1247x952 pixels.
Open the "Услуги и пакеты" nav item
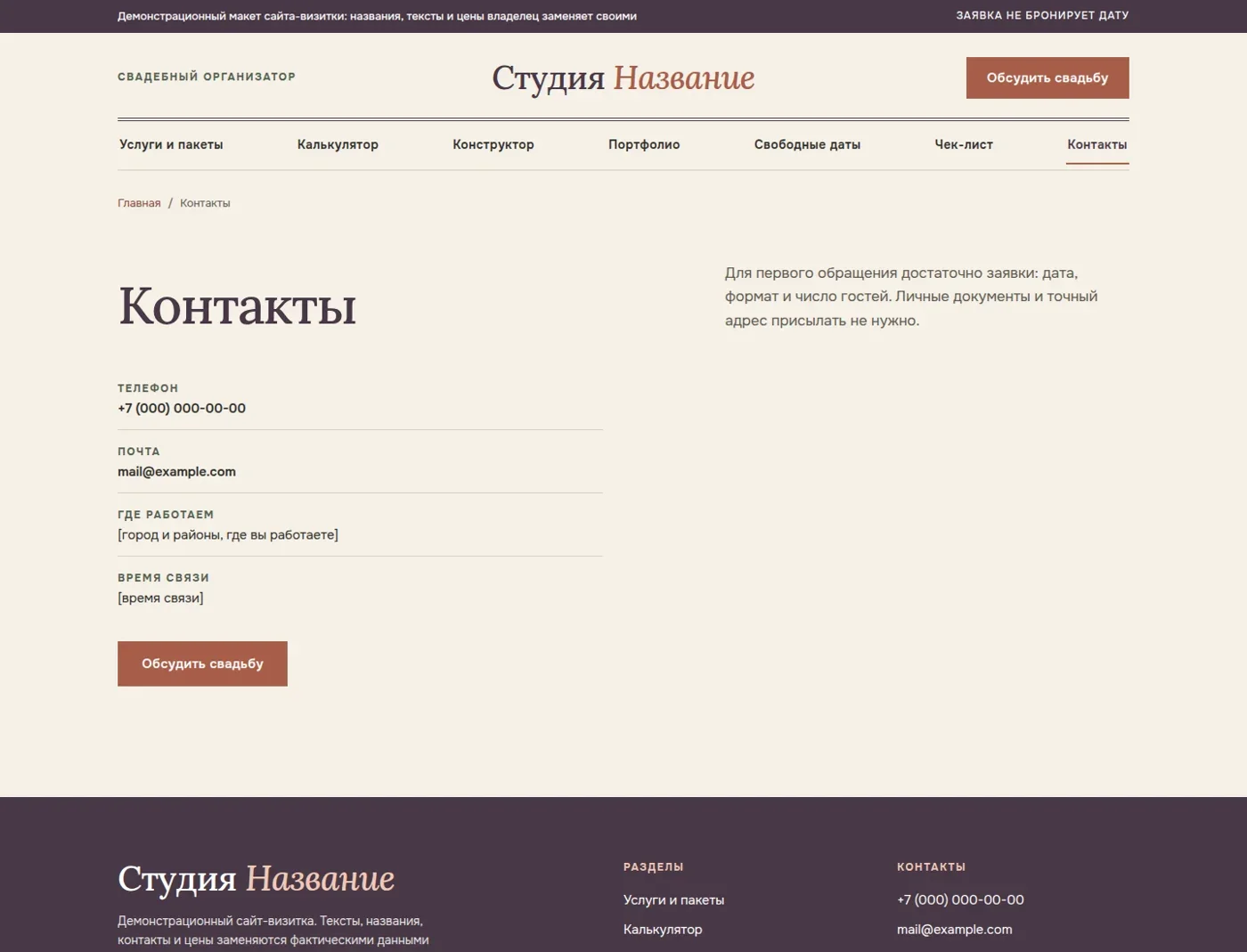[171, 144]
